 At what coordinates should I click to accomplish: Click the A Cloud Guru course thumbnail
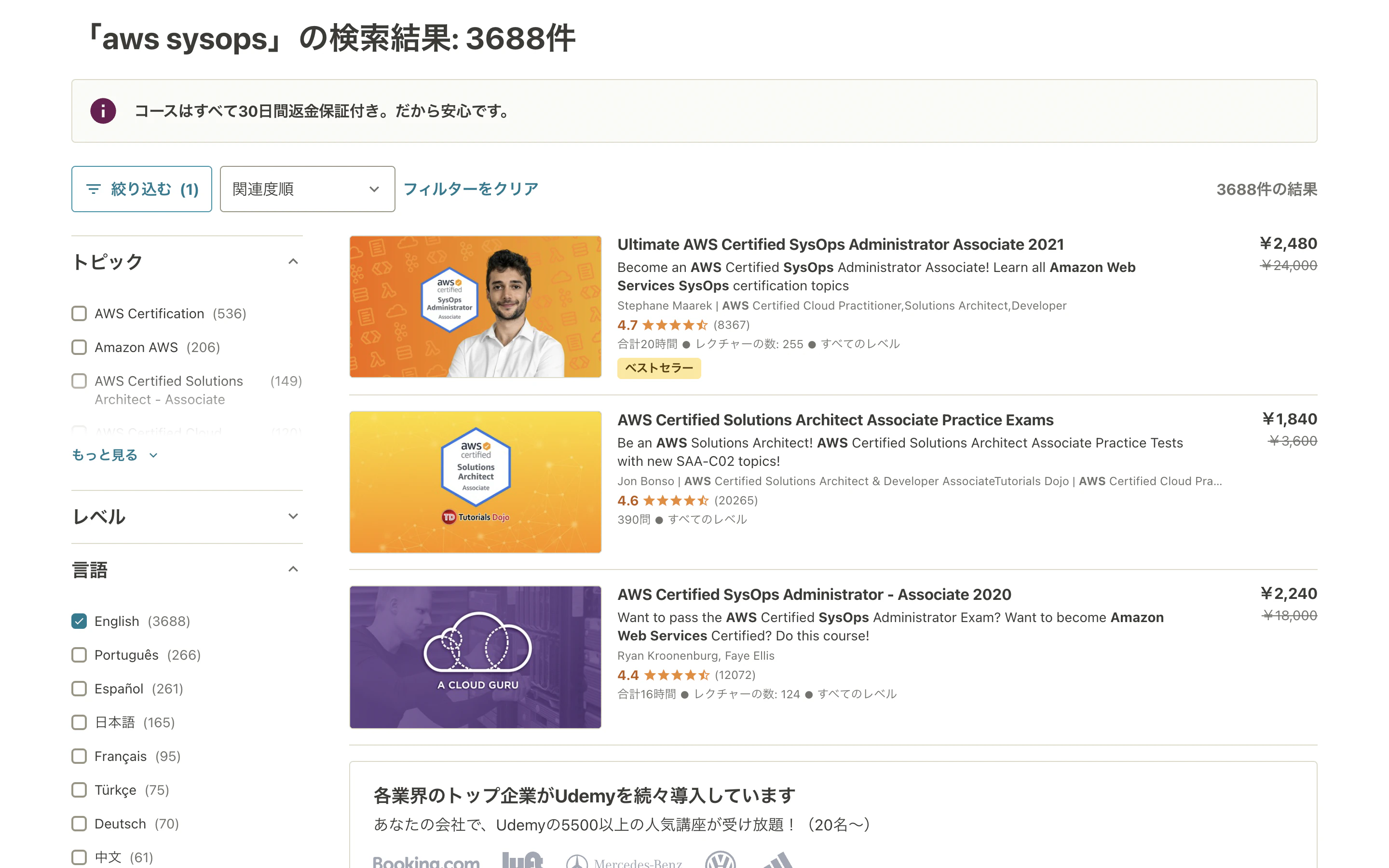pyautogui.click(x=475, y=657)
